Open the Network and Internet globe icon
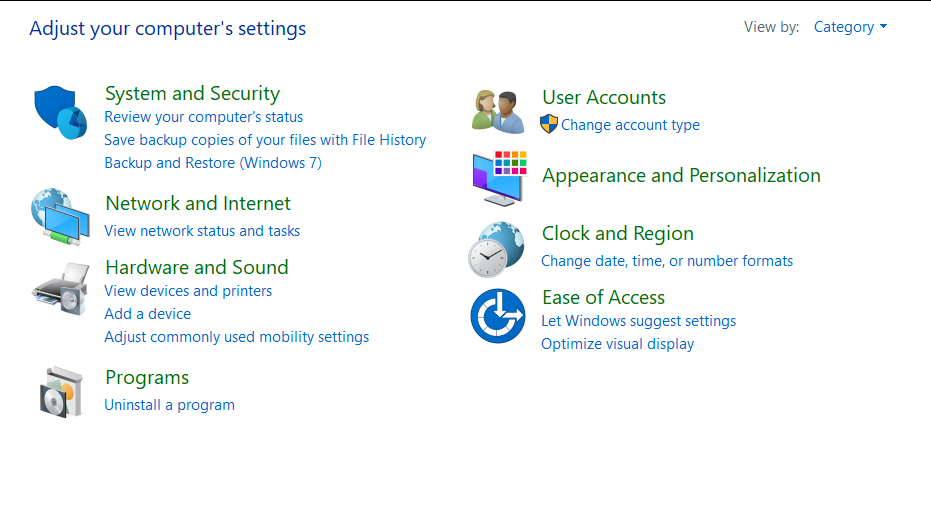The image size is (931, 510). 61,217
